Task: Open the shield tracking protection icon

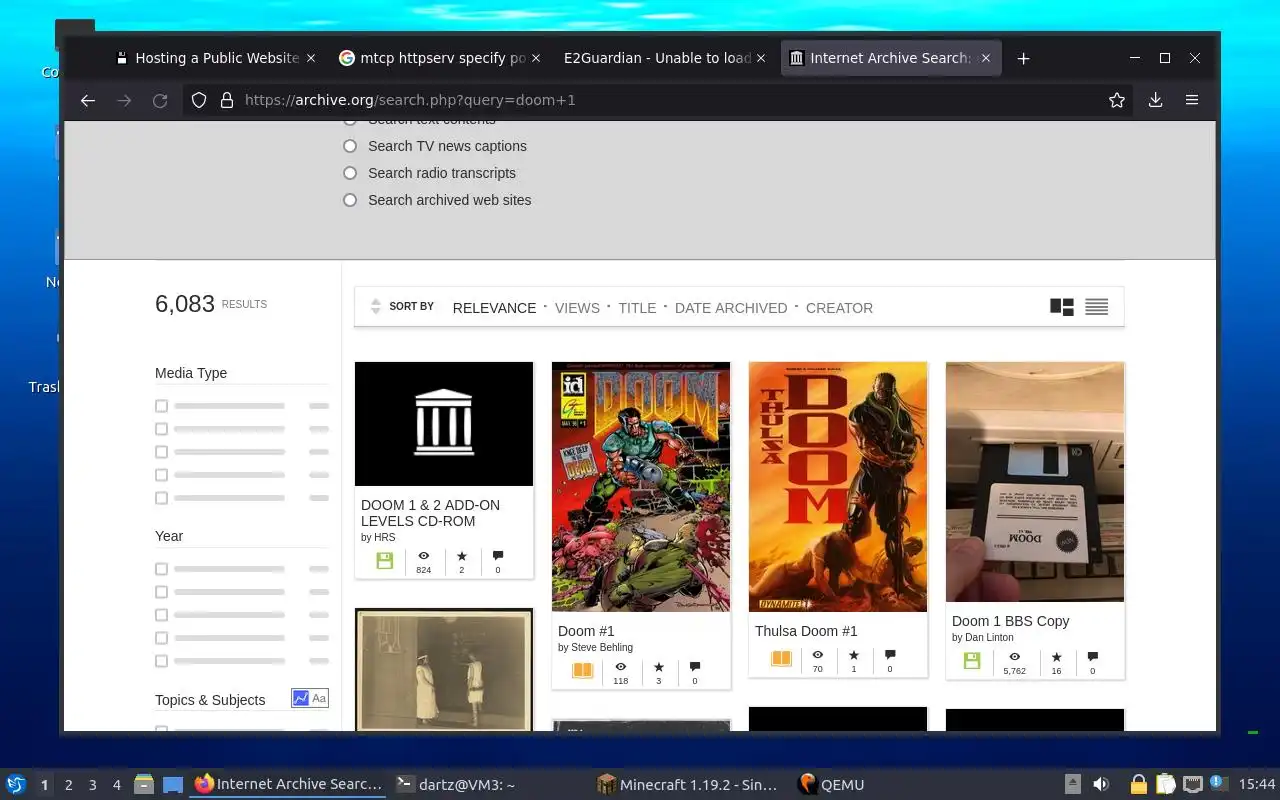Action: (x=199, y=100)
